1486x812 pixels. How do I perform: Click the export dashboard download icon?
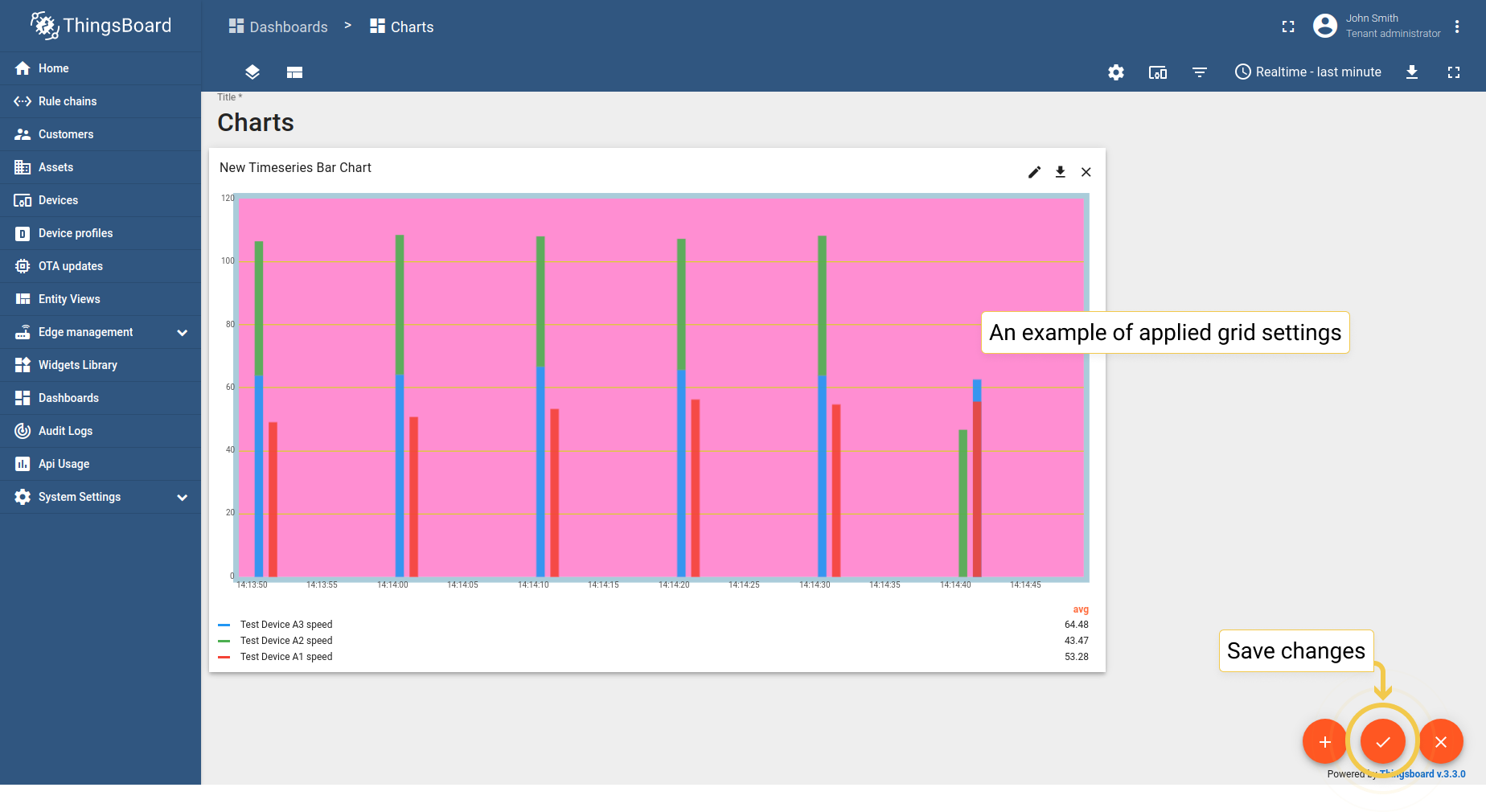(1412, 72)
